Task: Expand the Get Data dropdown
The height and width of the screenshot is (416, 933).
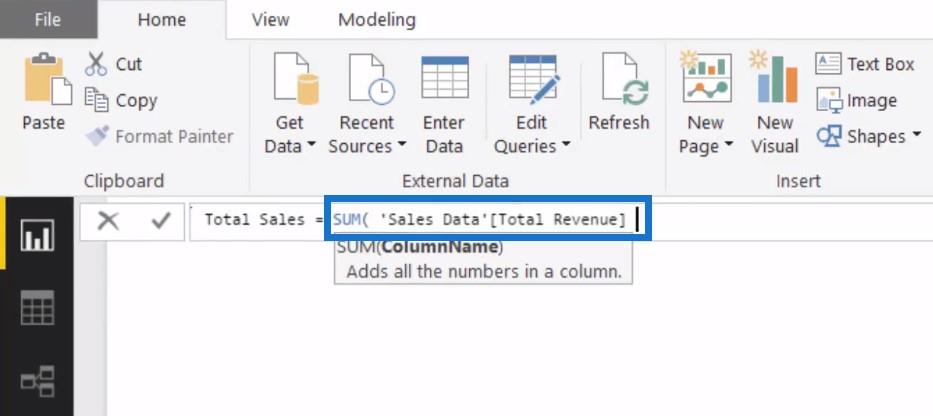Action: [312, 146]
